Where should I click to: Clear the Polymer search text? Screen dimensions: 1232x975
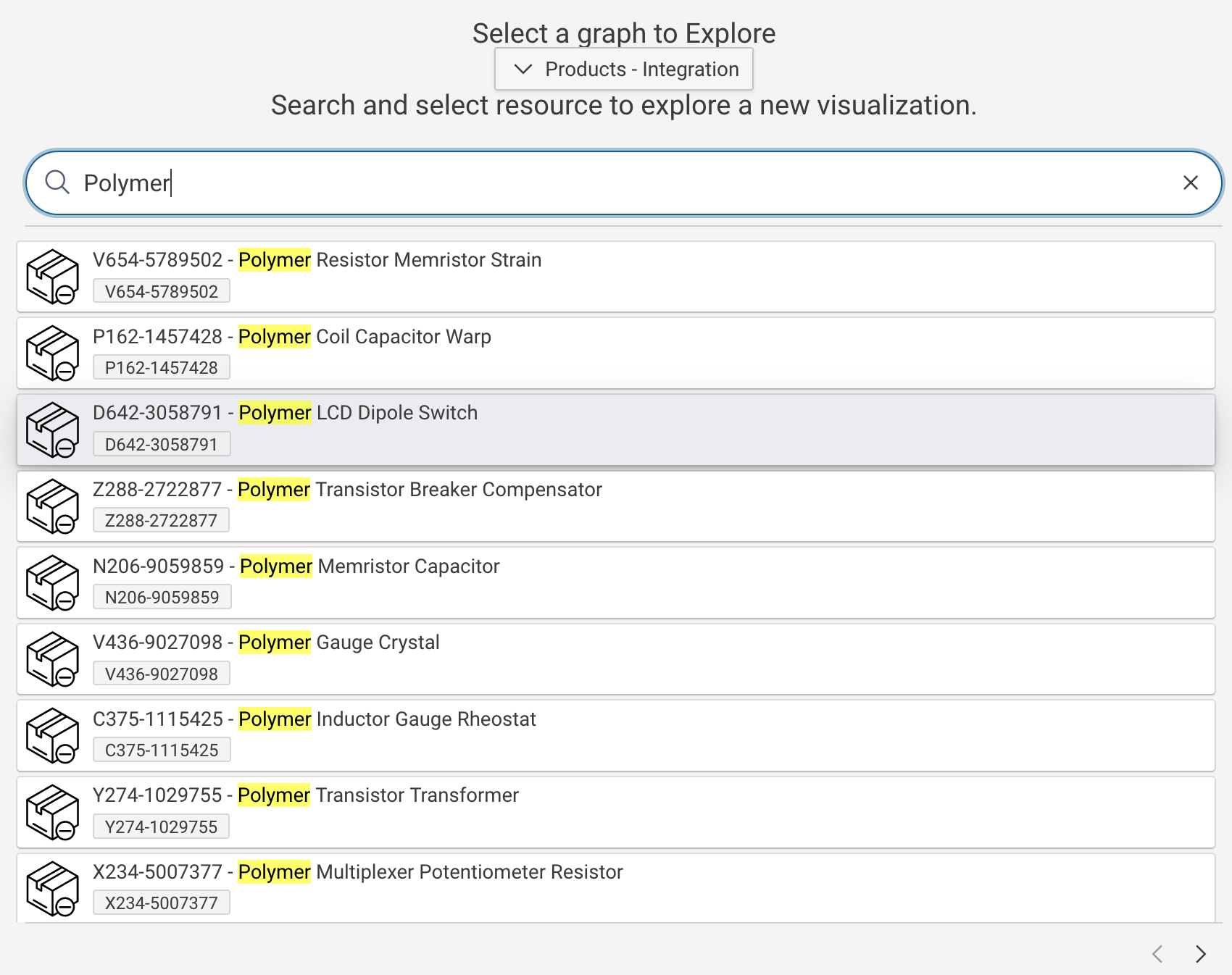coord(1190,183)
